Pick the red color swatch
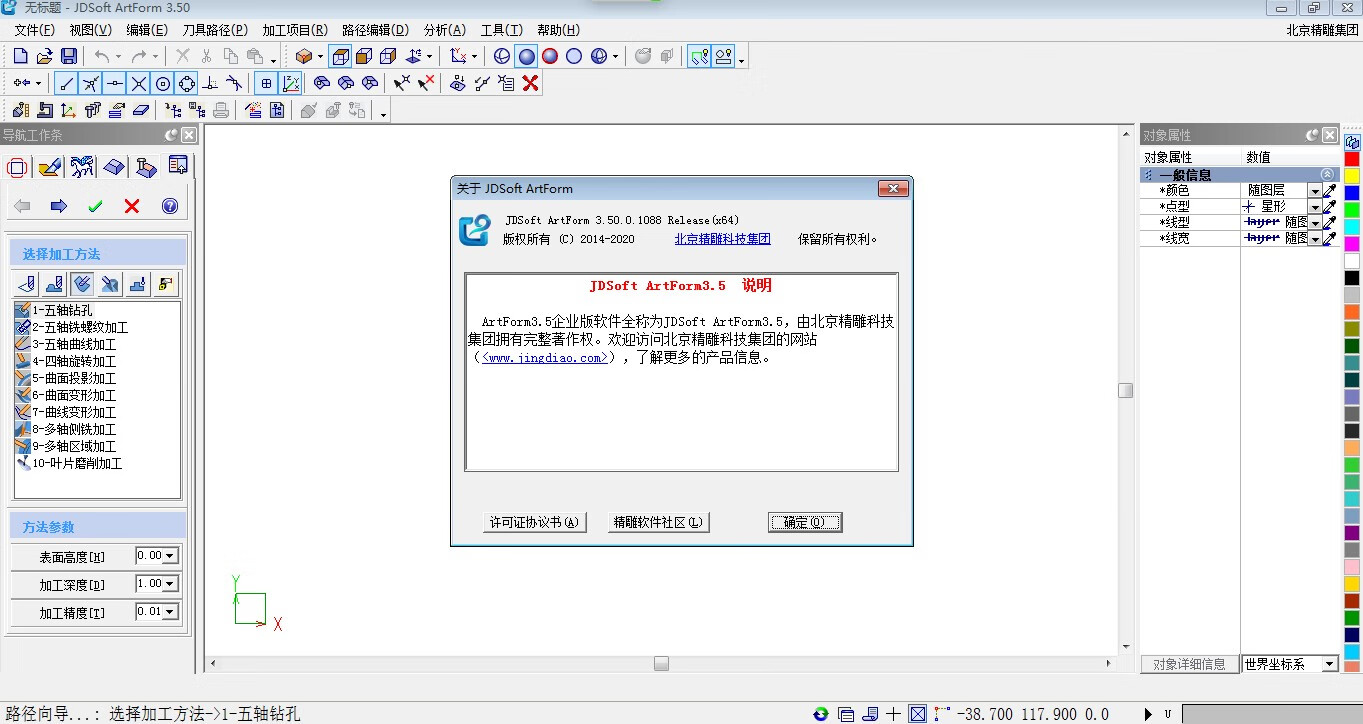1363x724 pixels. tap(1352, 159)
